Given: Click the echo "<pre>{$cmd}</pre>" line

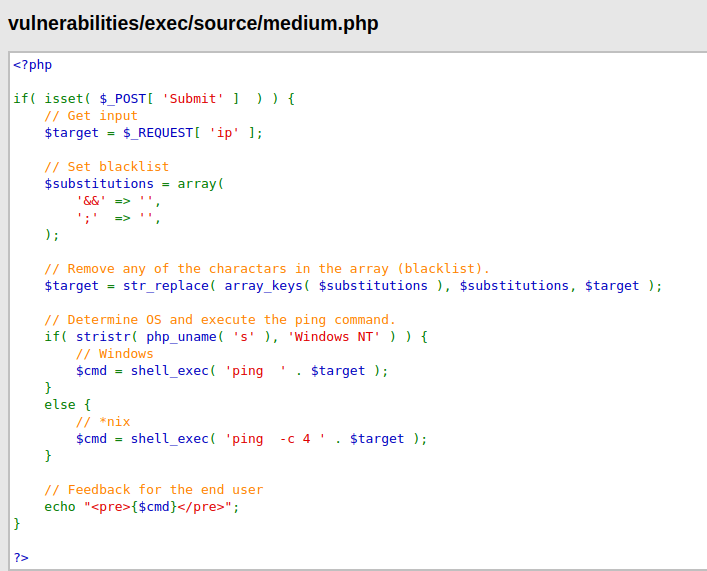Looking at the screenshot, I should pos(142,507).
